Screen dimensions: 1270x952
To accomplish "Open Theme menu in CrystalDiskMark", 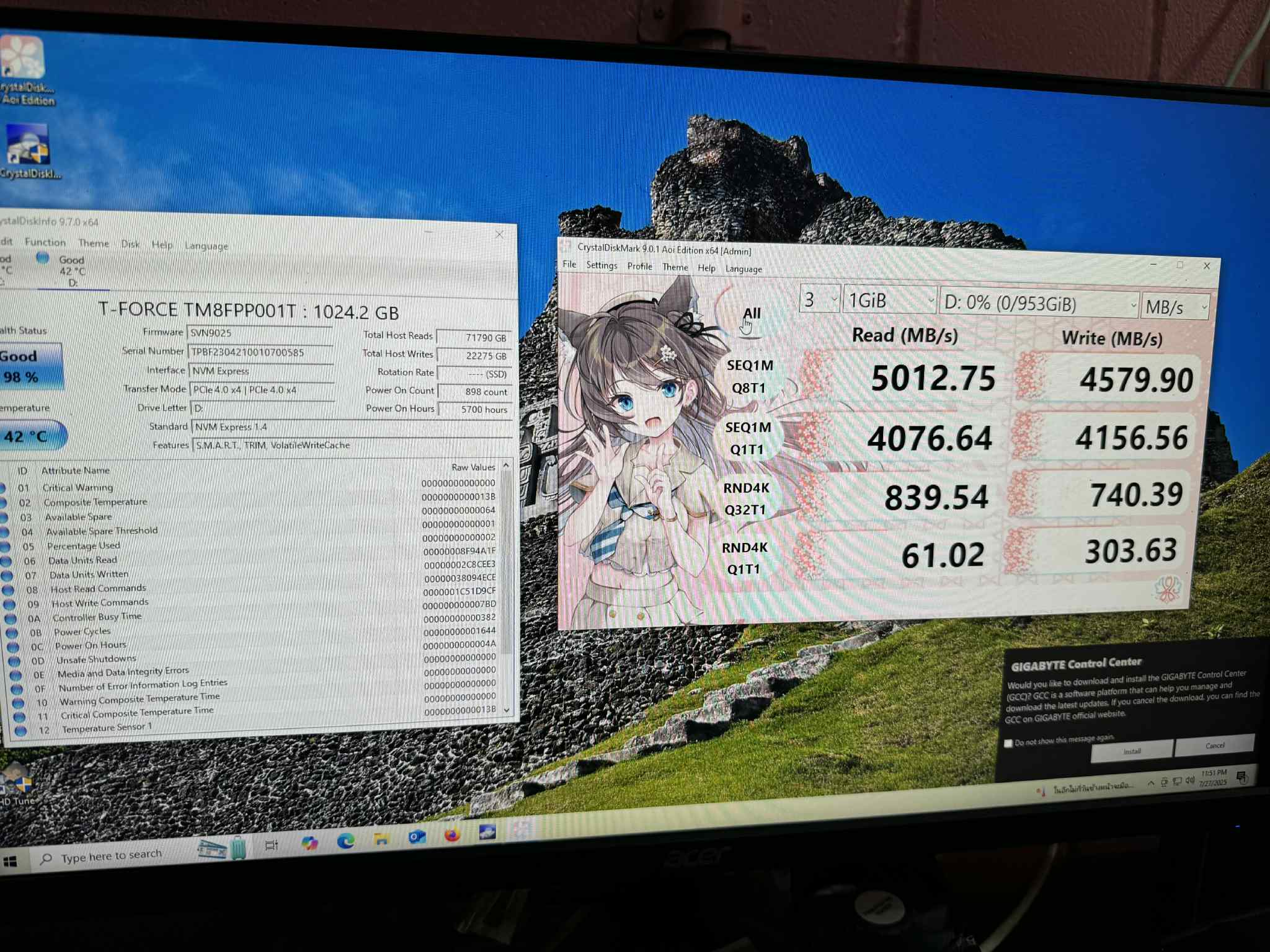I will point(675,267).
